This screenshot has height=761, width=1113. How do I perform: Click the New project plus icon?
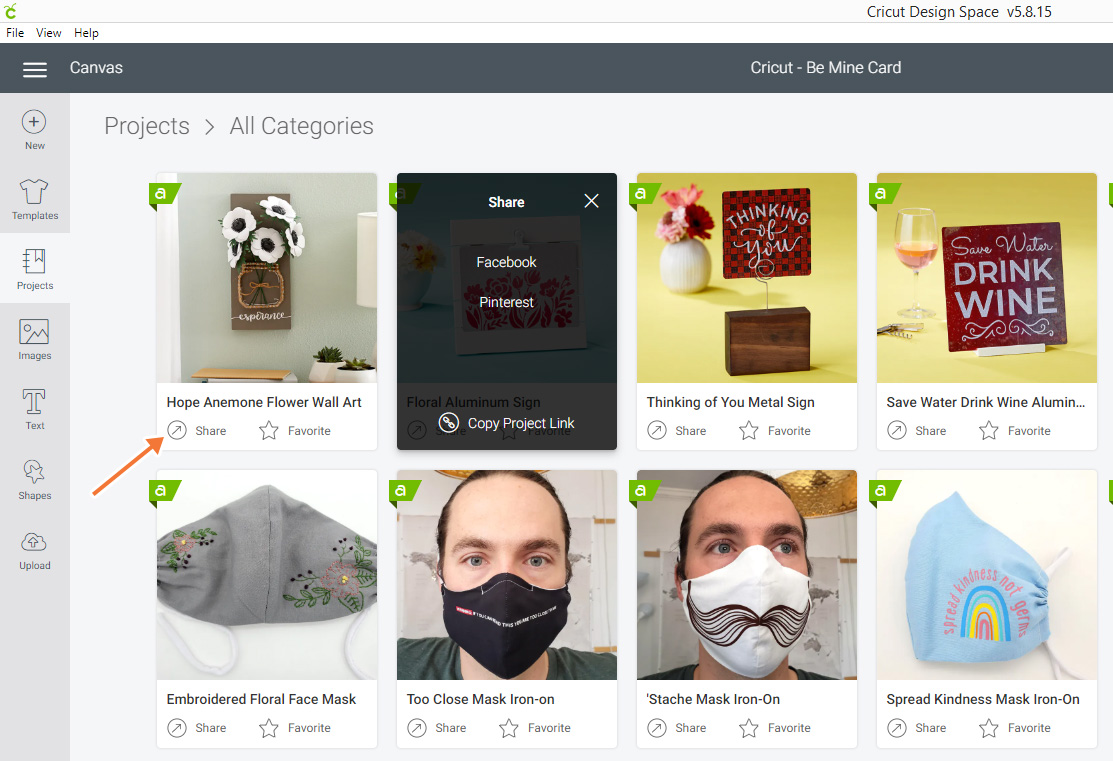pyautogui.click(x=34, y=122)
